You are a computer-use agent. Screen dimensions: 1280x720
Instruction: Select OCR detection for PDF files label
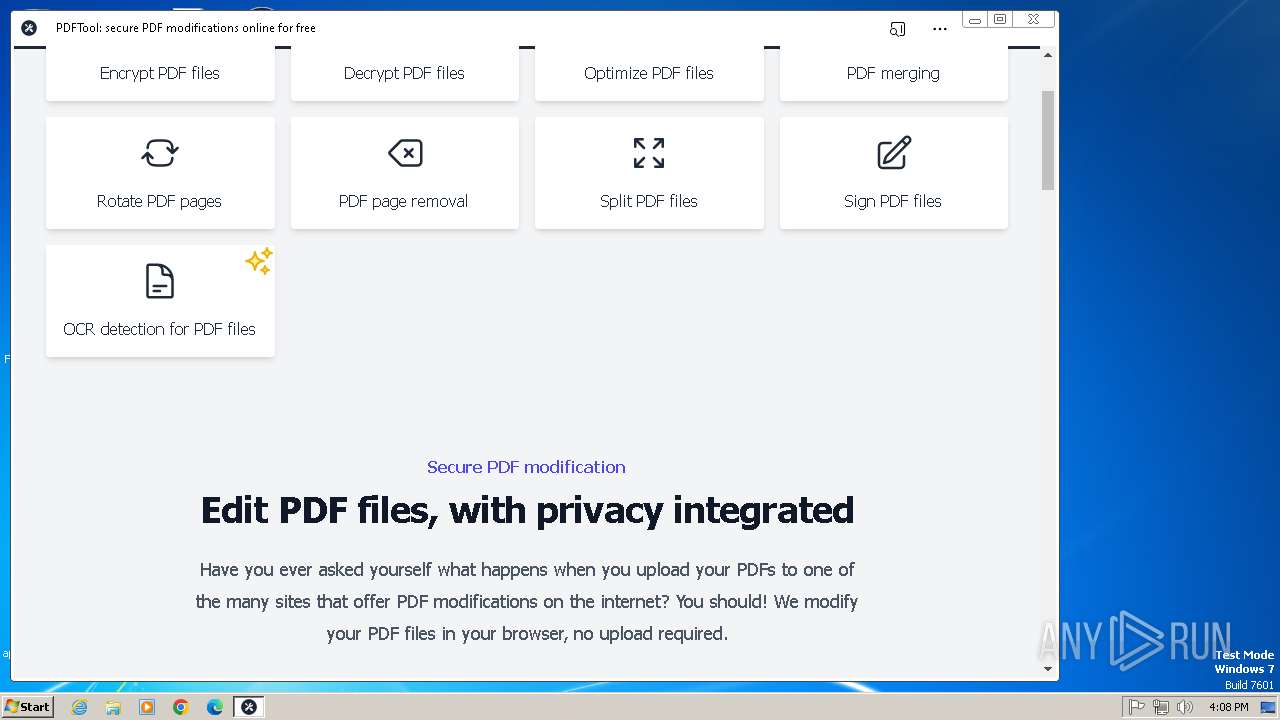pos(160,329)
